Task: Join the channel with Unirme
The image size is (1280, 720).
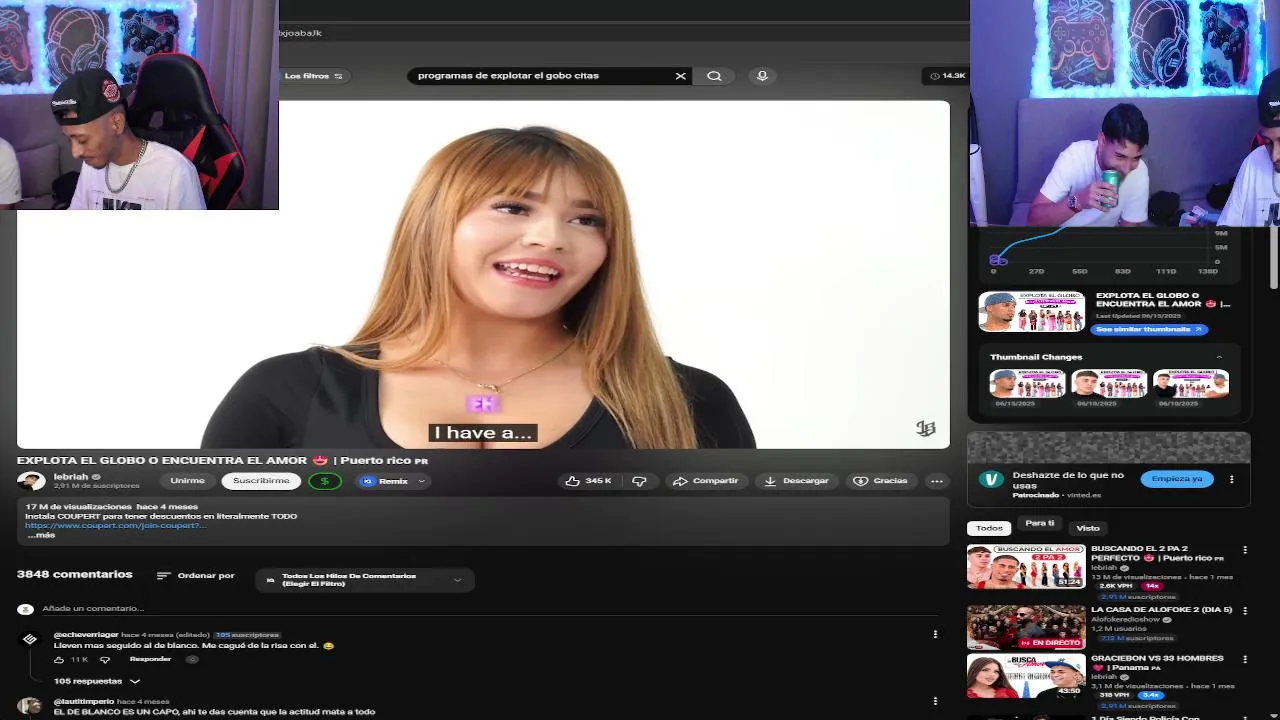Action: 187,481
